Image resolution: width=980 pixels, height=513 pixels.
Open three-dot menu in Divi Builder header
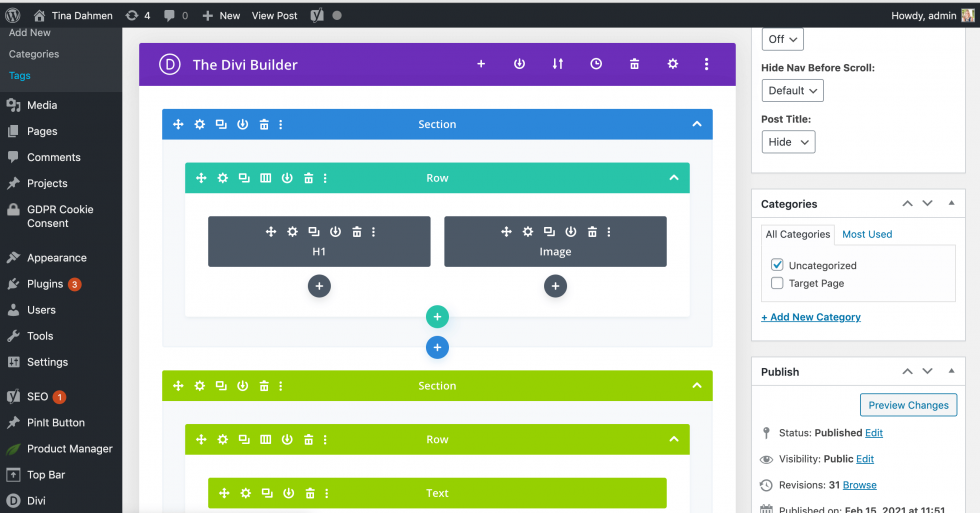[706, 64]
